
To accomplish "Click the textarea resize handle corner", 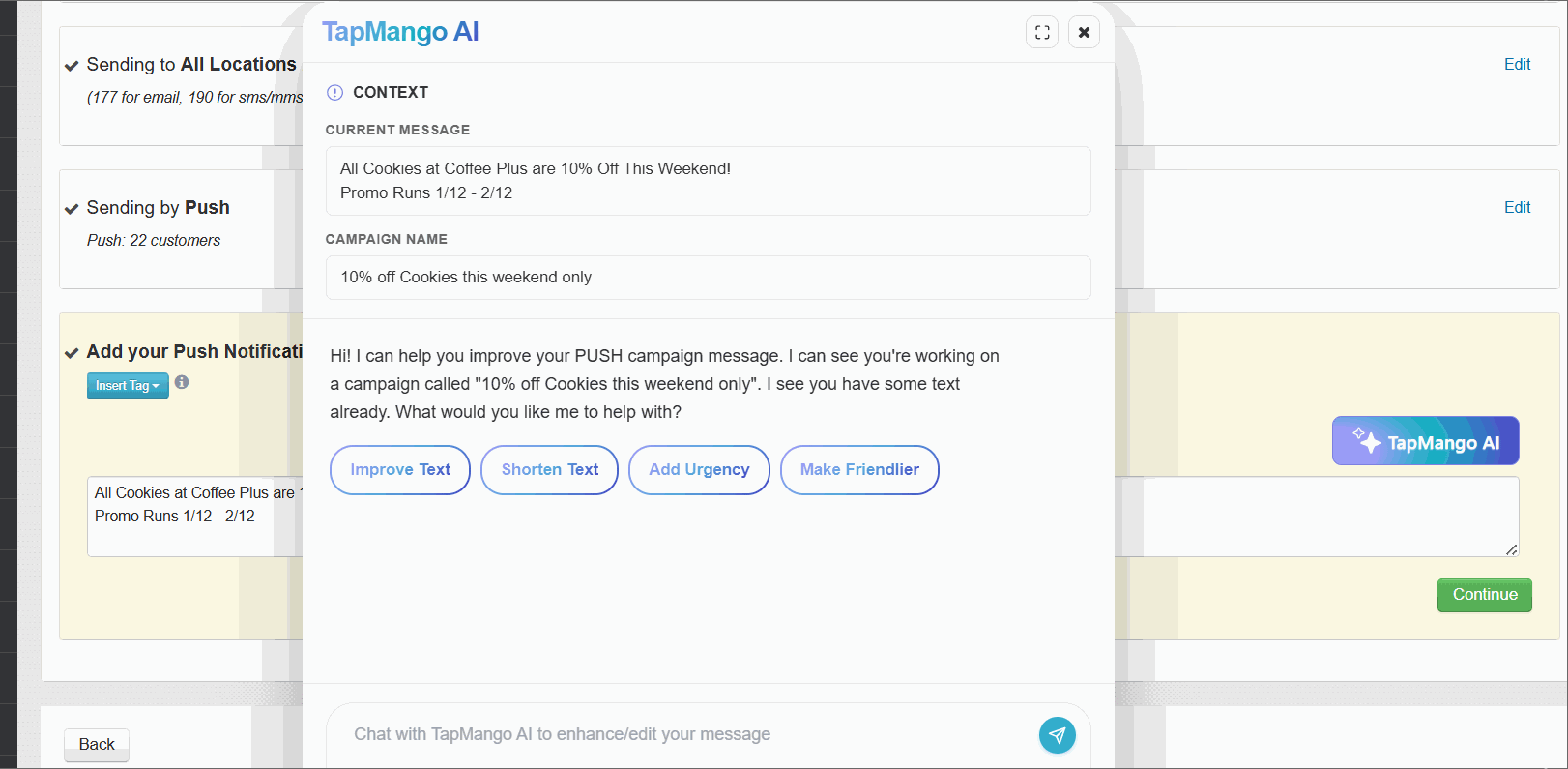I will click(1512, 549).
